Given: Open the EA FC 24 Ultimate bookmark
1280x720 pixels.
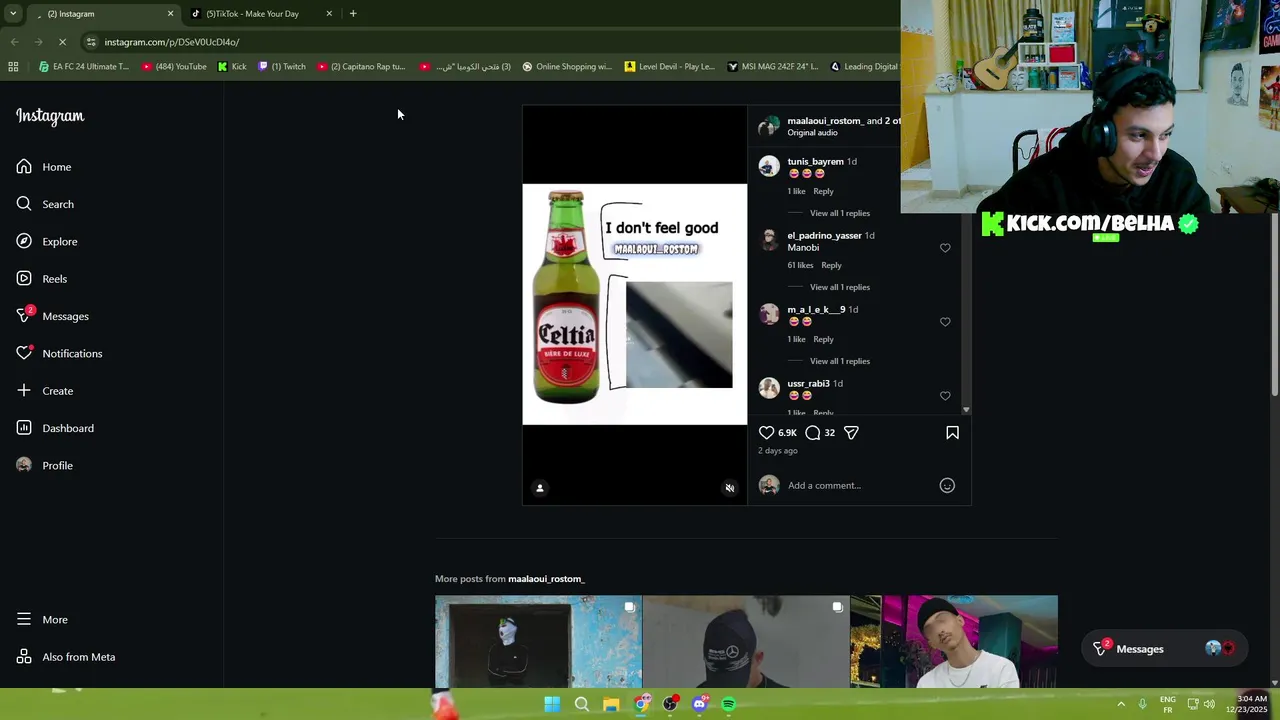Looking at the screenshot, I should [83, 67].
